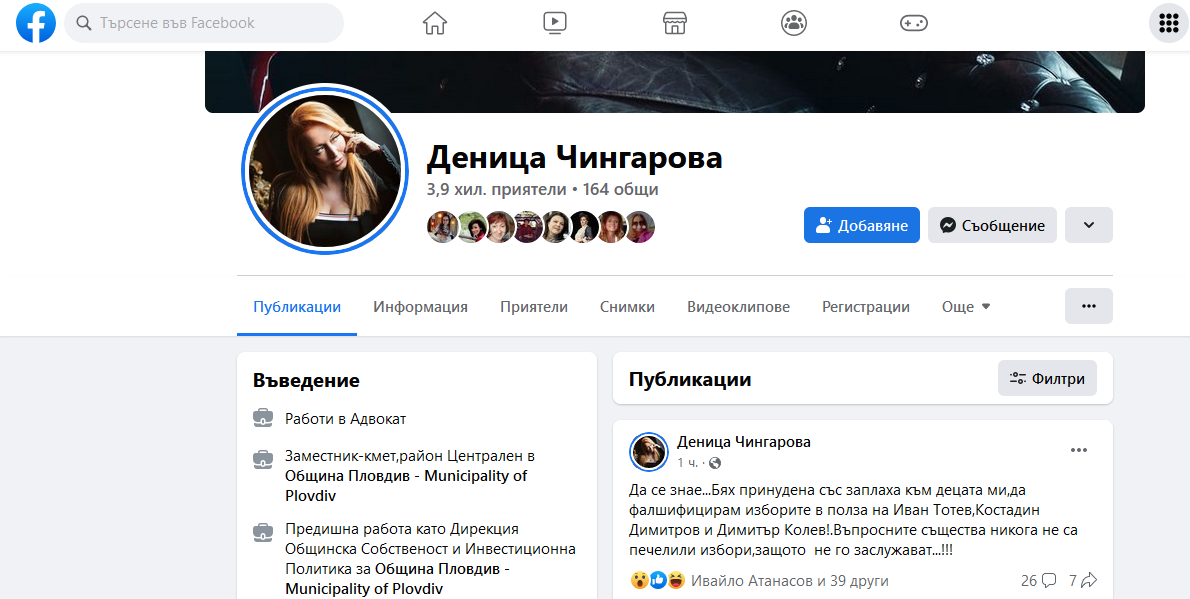The image size is (1190, 599).
Task: Click the Община Пловдив link under Заместник-кмет
Action: [x=406, y=486]
